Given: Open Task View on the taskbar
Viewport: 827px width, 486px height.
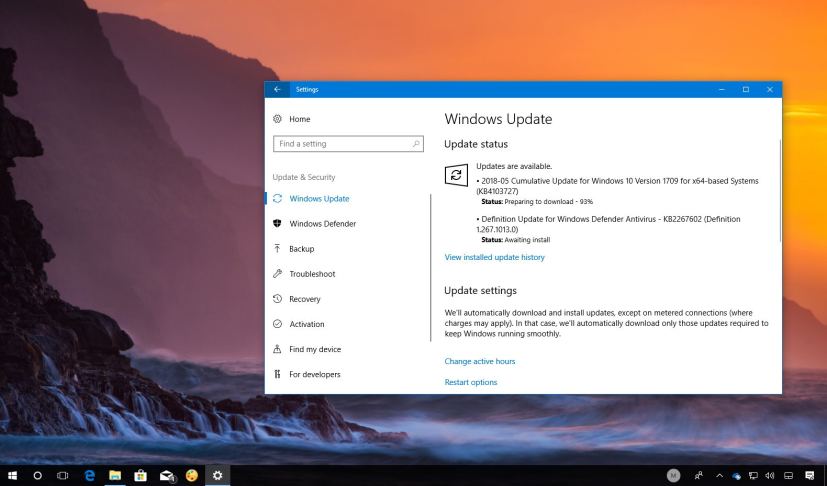Looking at the screenshot, I should point(63,475).
